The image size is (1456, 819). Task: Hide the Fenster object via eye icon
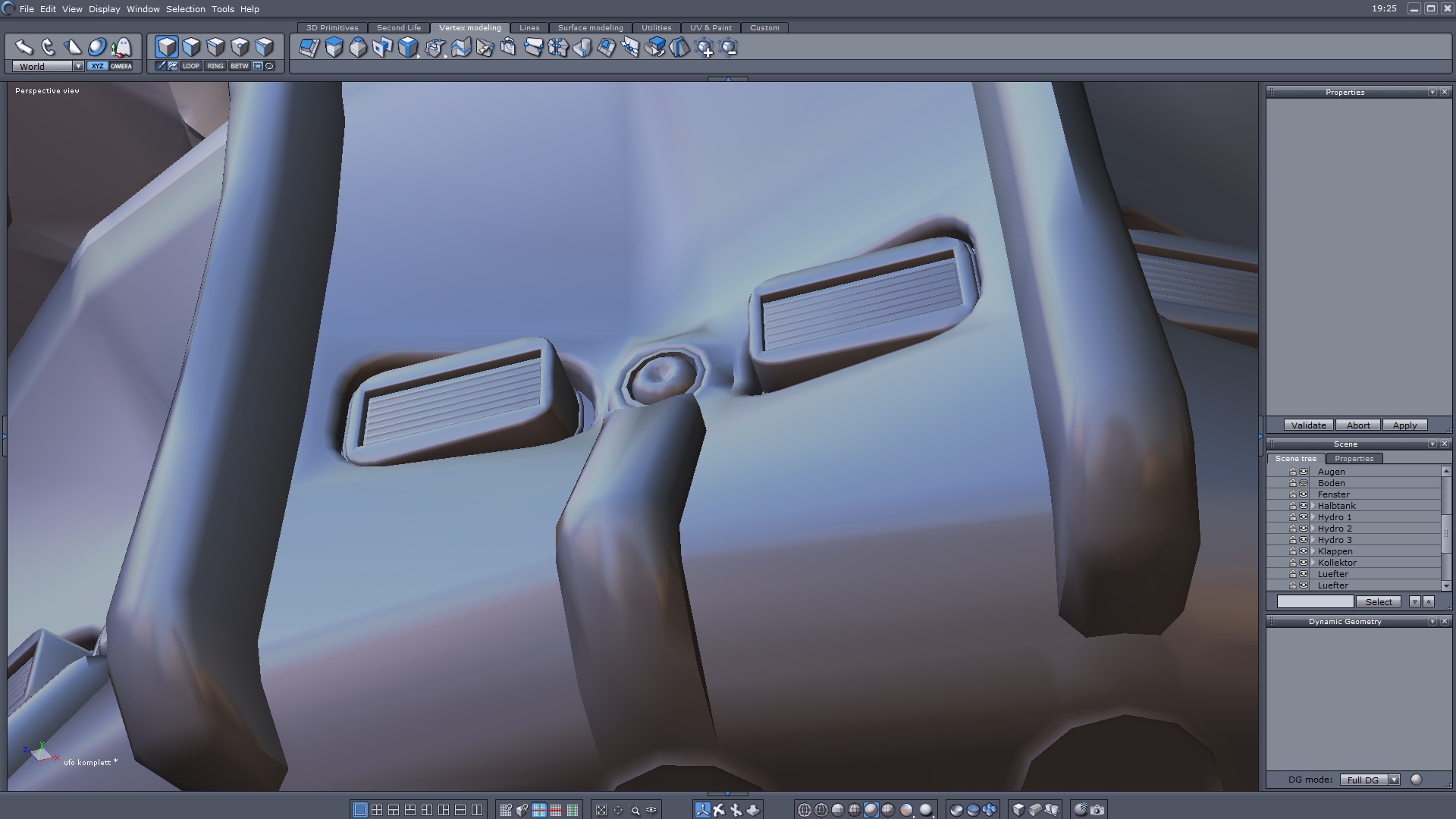1304,494
